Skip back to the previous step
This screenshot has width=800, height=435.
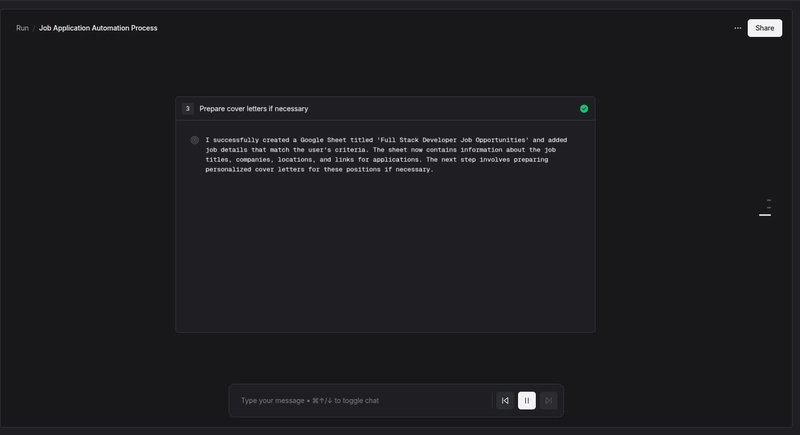tap(505, 400)
